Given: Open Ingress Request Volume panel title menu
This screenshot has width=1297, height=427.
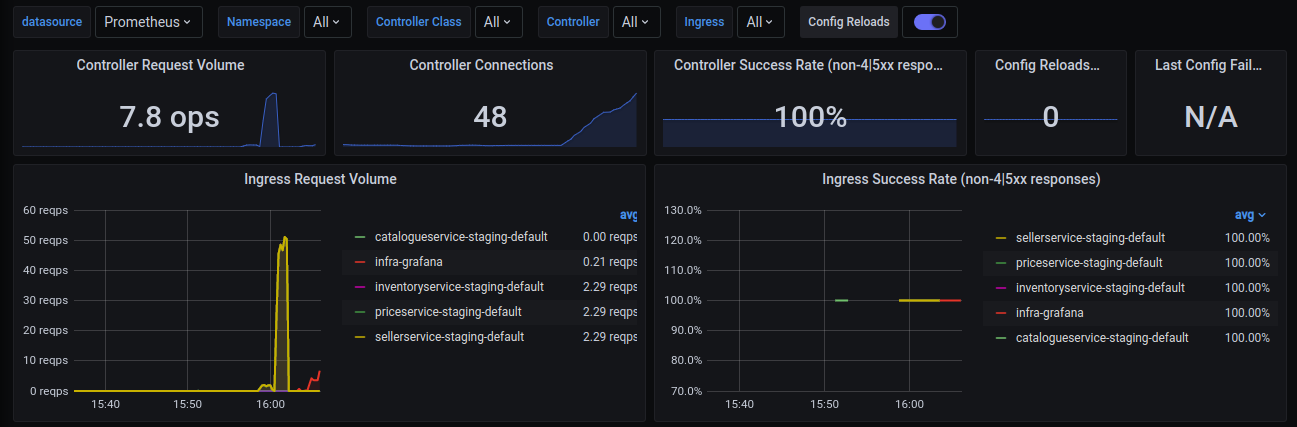Looking at the screenshot, I should point(320,180).
